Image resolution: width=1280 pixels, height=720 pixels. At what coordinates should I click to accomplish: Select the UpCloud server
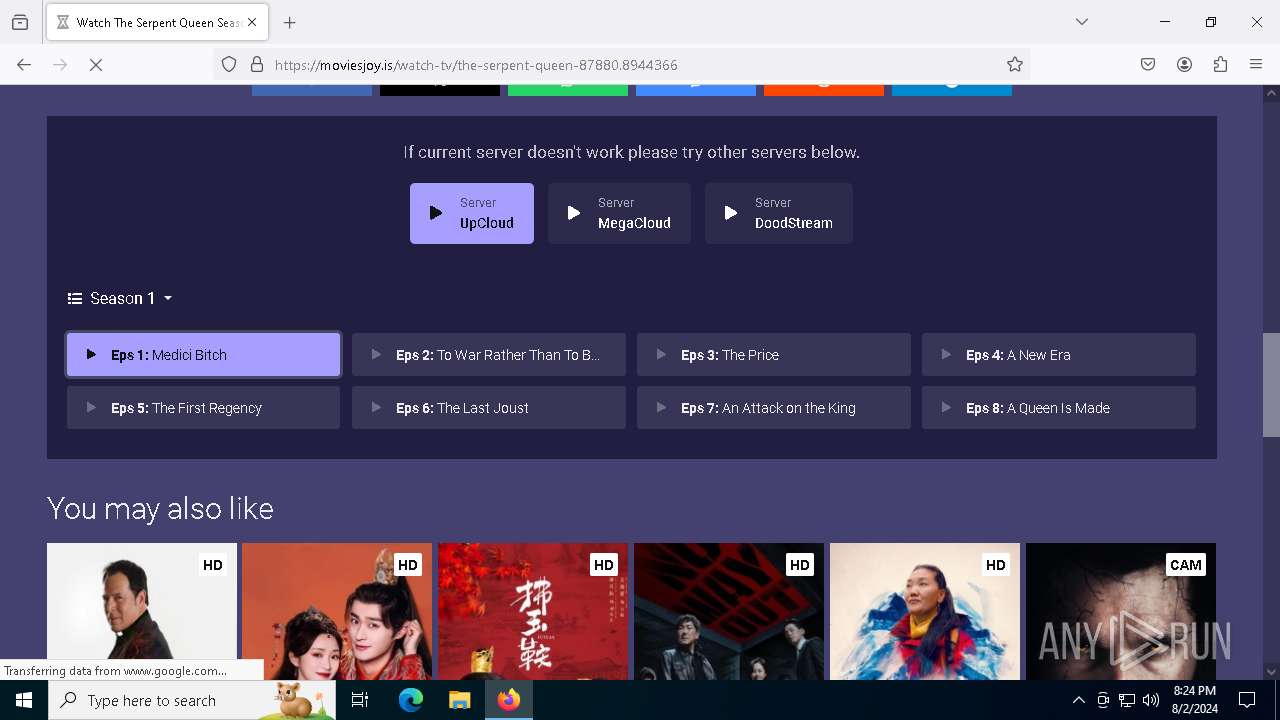pos(472,213)
